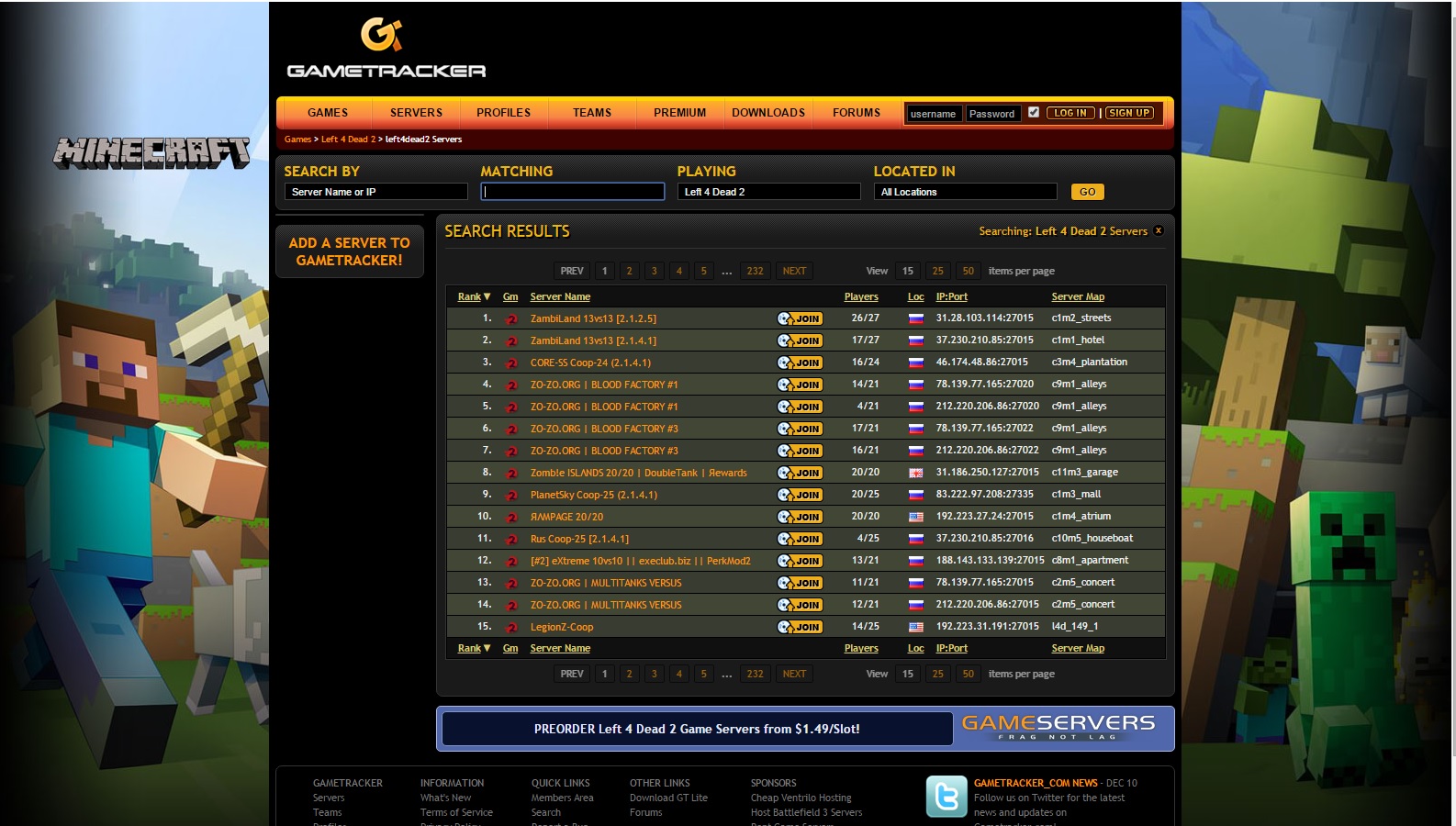Open the DOWNLOADS menu
1456x826 pixels.
(x=768, y=113)
